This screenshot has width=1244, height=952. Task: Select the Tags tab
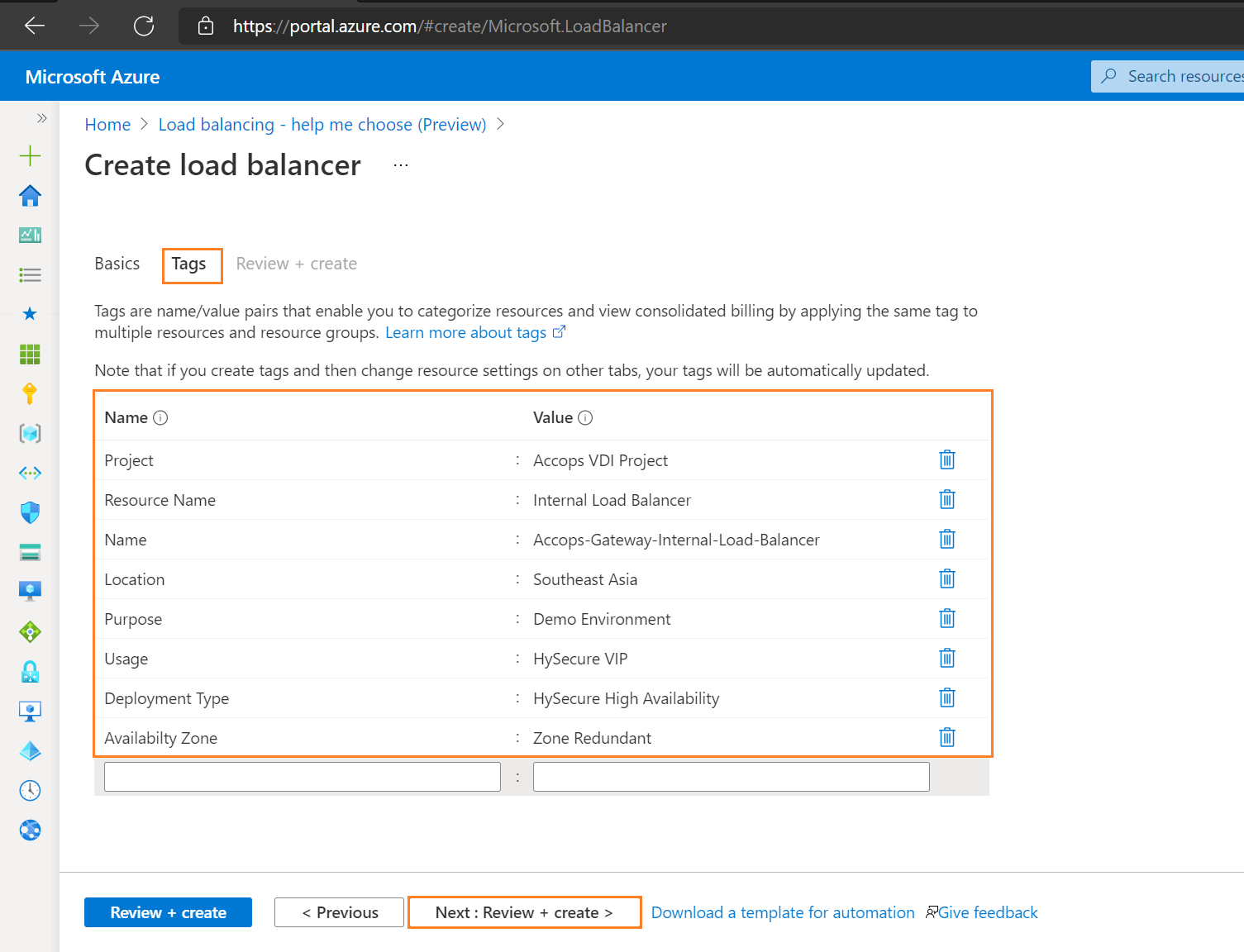[x=189, y=264]
